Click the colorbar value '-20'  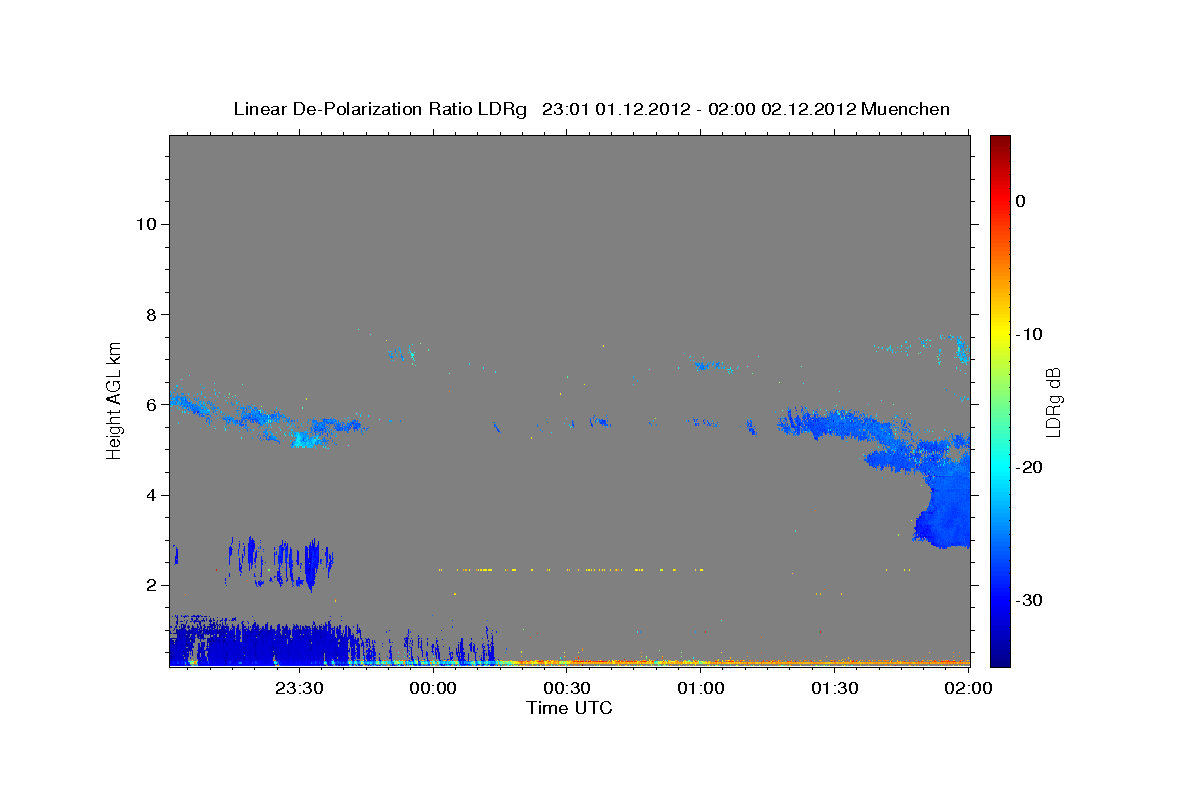[1028, 467]
